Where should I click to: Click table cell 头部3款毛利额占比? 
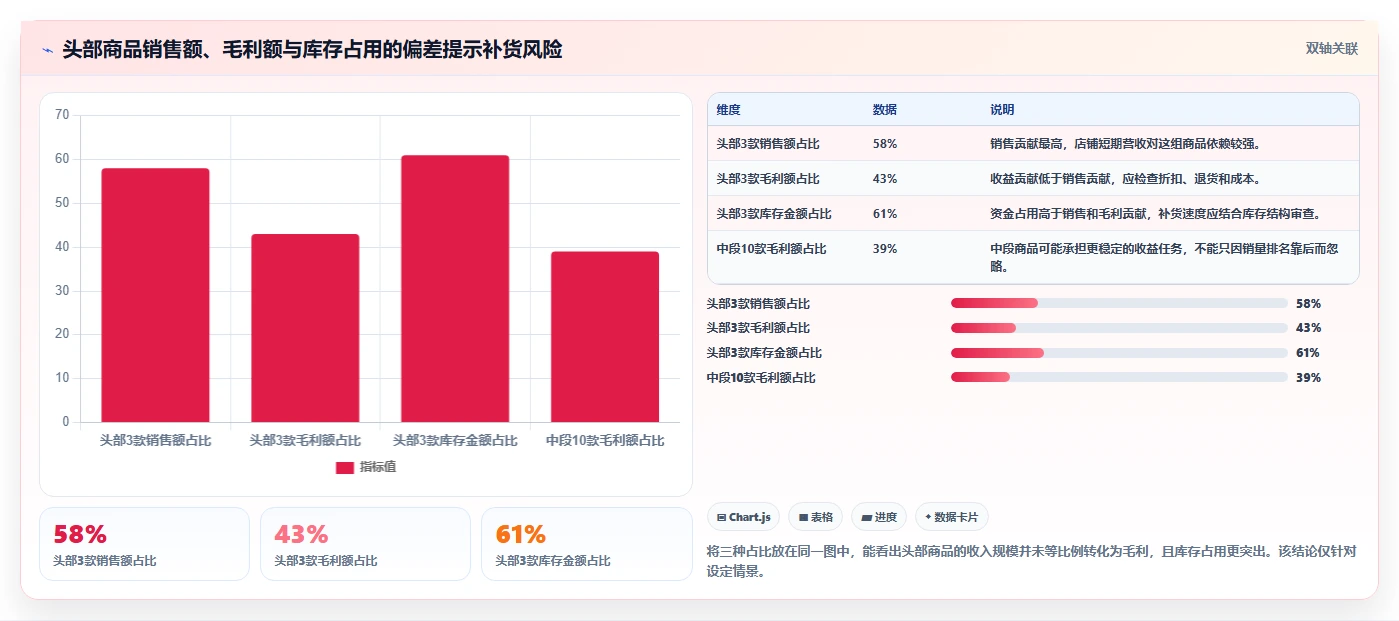coord(768,179)
